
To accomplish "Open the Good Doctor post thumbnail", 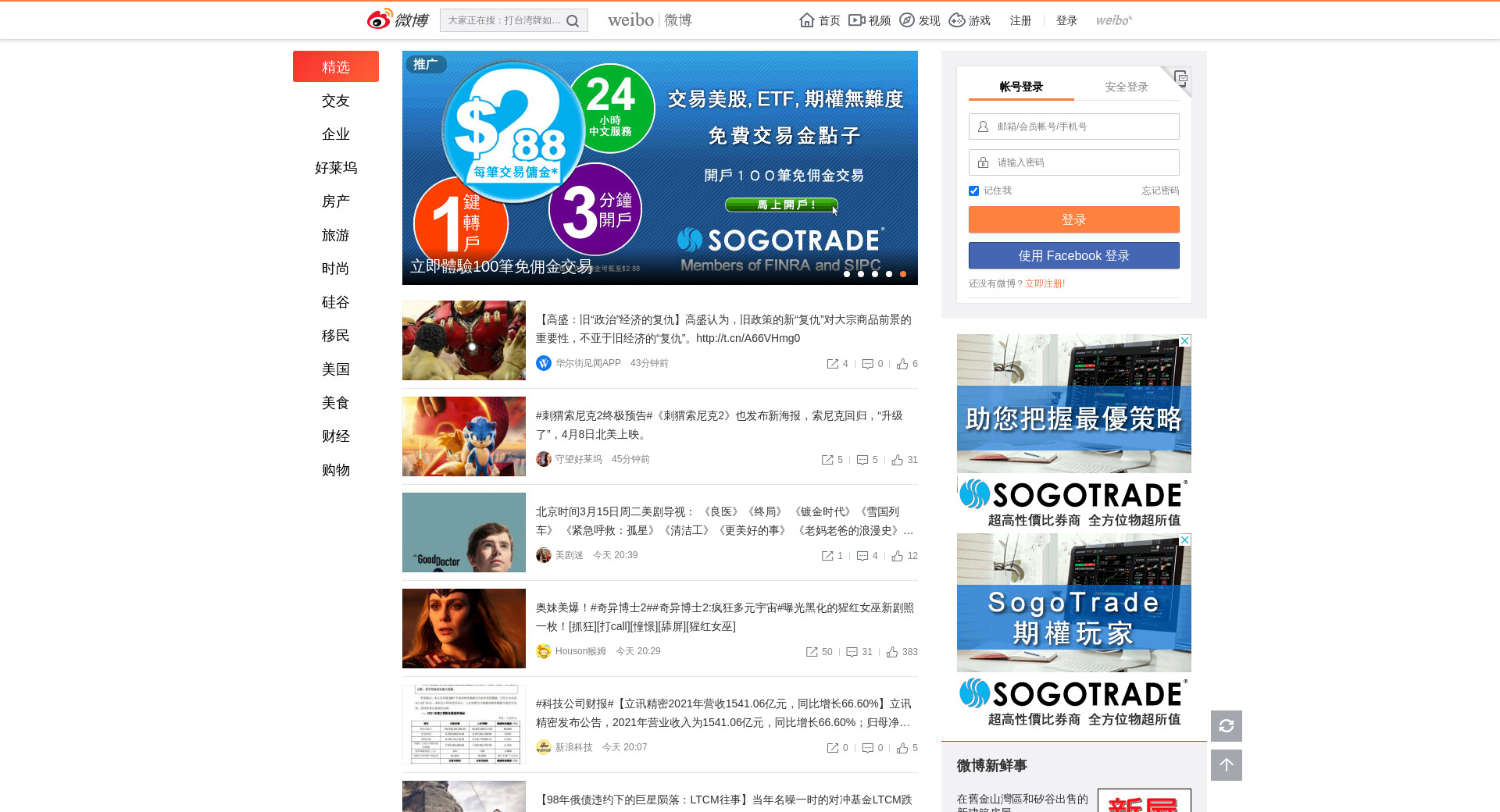I will 464,532.
